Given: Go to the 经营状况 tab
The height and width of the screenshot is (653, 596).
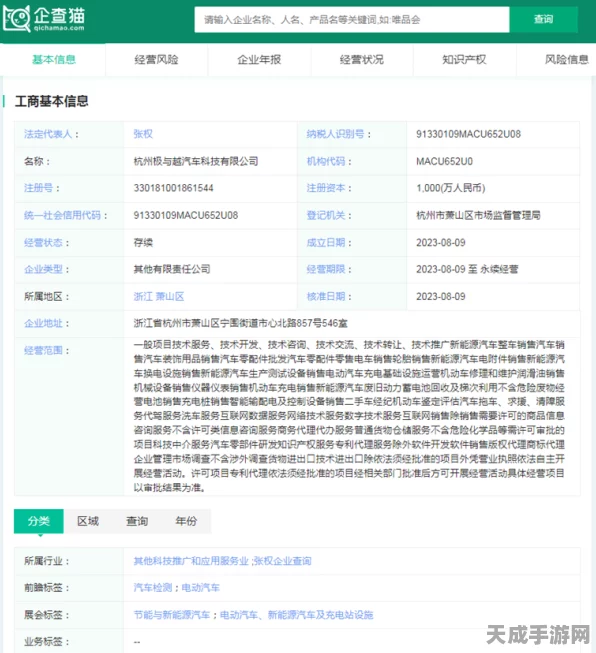Looking at the screenshot, I should coord(362,60).
